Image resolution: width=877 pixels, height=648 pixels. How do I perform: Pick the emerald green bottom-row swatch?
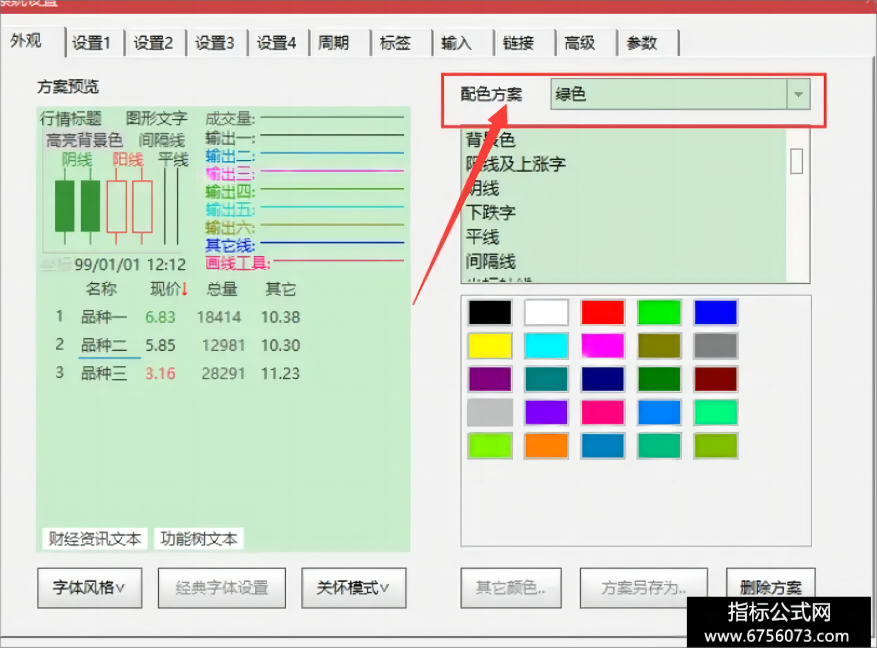tap(659, 446)
